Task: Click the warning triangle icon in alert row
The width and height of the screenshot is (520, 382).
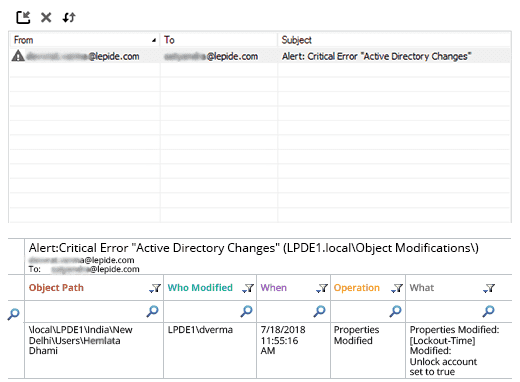Action: click(18, 56)
